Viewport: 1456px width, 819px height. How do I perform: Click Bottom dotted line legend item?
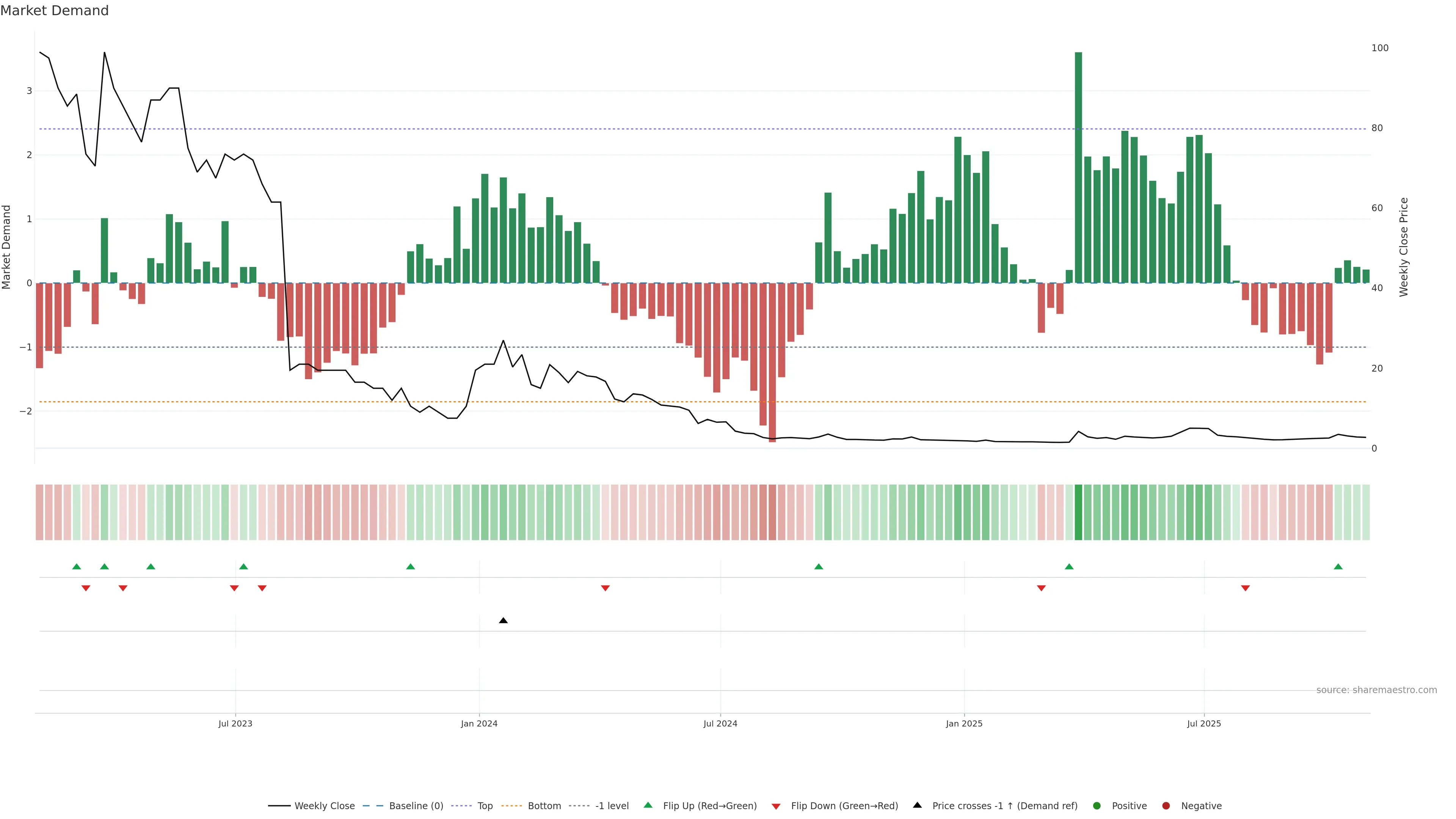click(544, 805)
